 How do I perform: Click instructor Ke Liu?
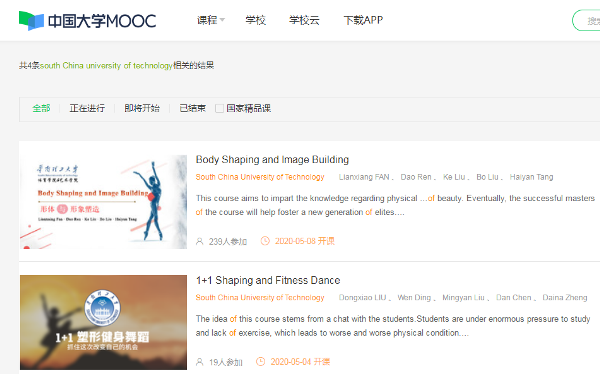[454, 177]
